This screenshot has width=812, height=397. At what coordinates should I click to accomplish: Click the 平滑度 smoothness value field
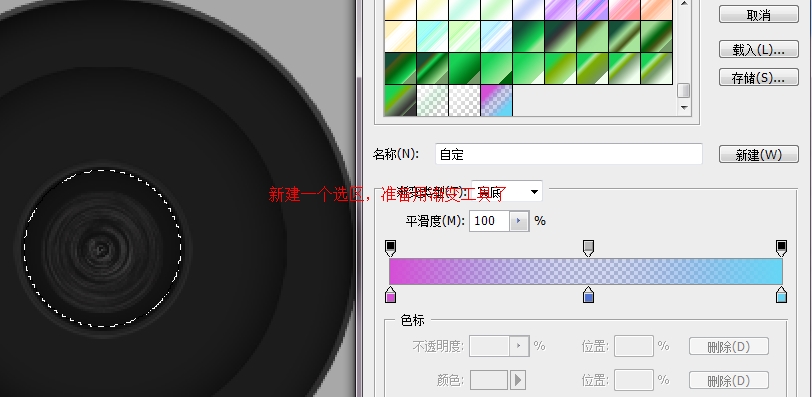pos(489,221)
